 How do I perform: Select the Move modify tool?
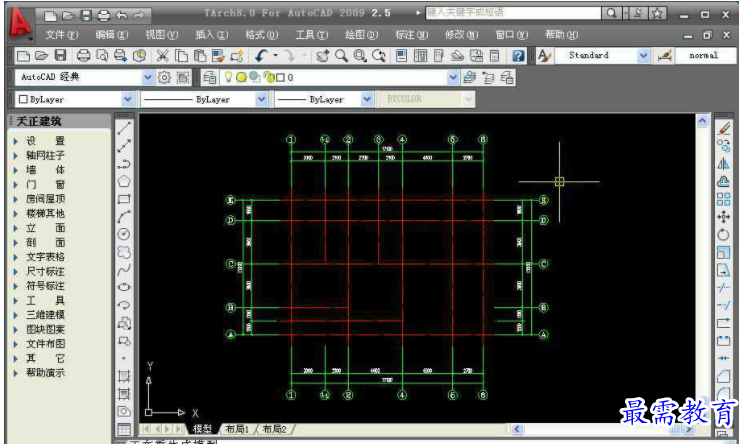724,217
